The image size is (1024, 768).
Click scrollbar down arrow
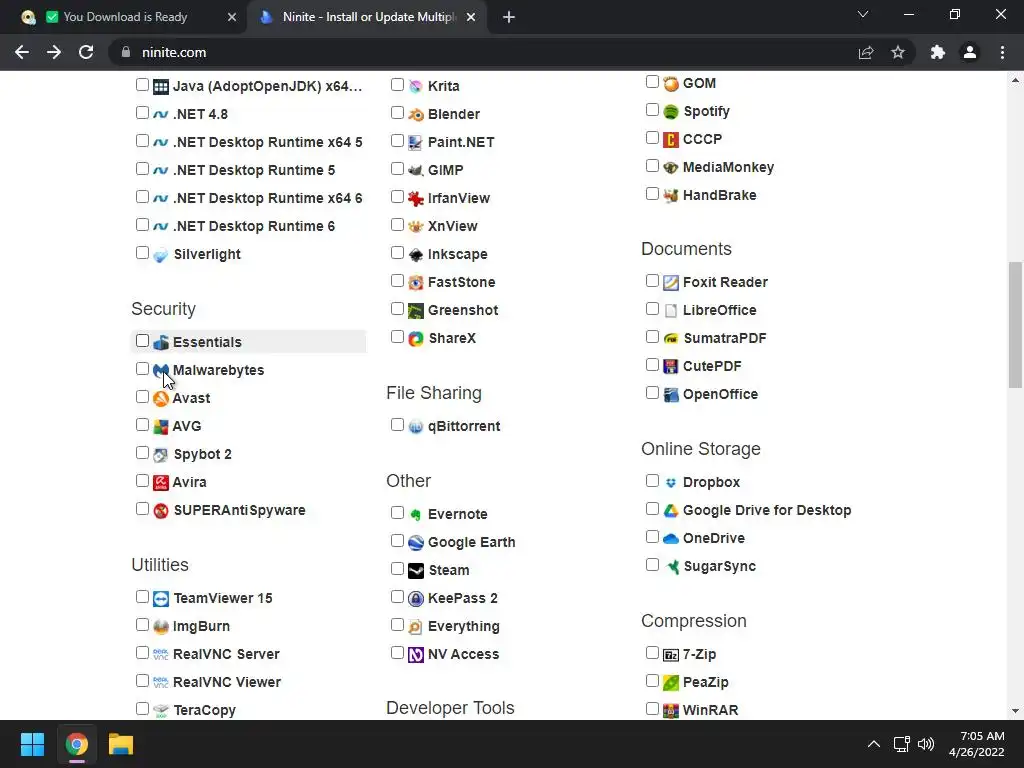pyautogui.click(x=1015, y=711)
